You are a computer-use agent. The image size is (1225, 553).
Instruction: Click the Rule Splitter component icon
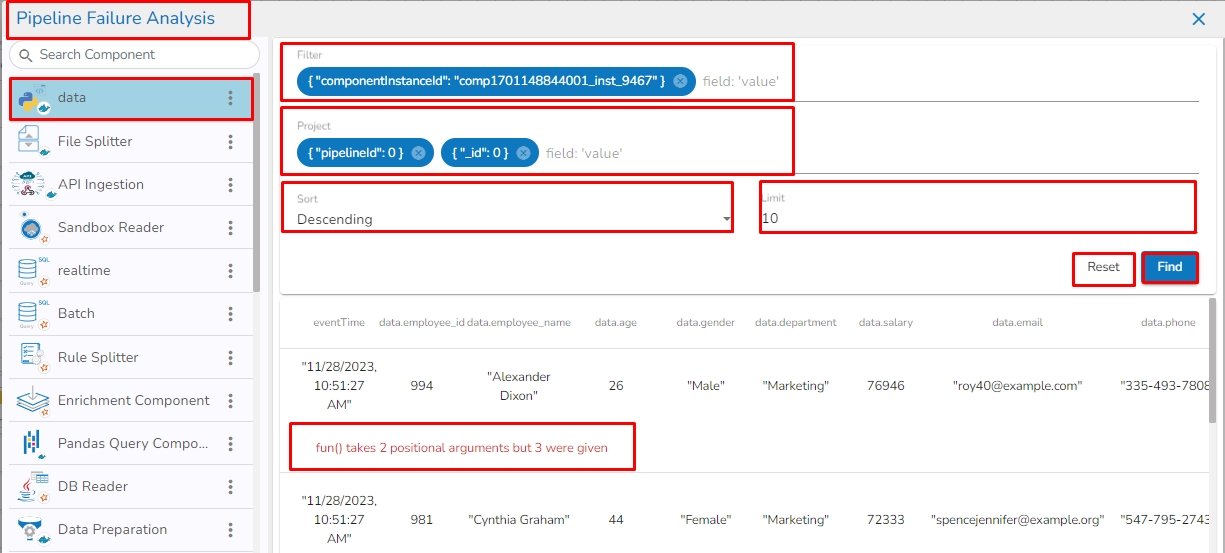[32, 357]
